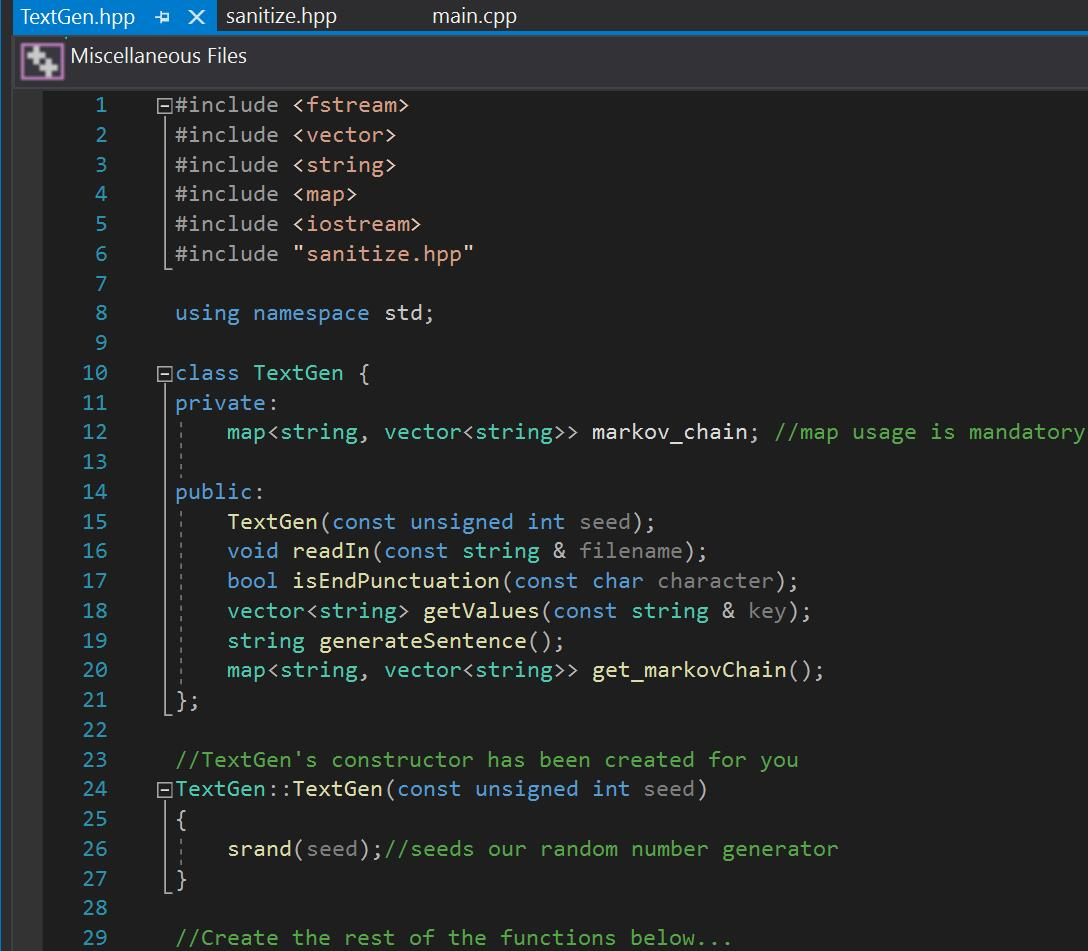This screenshot has width=1088, height=951.
Task: Click line number 24
Action: pos(95,789)
